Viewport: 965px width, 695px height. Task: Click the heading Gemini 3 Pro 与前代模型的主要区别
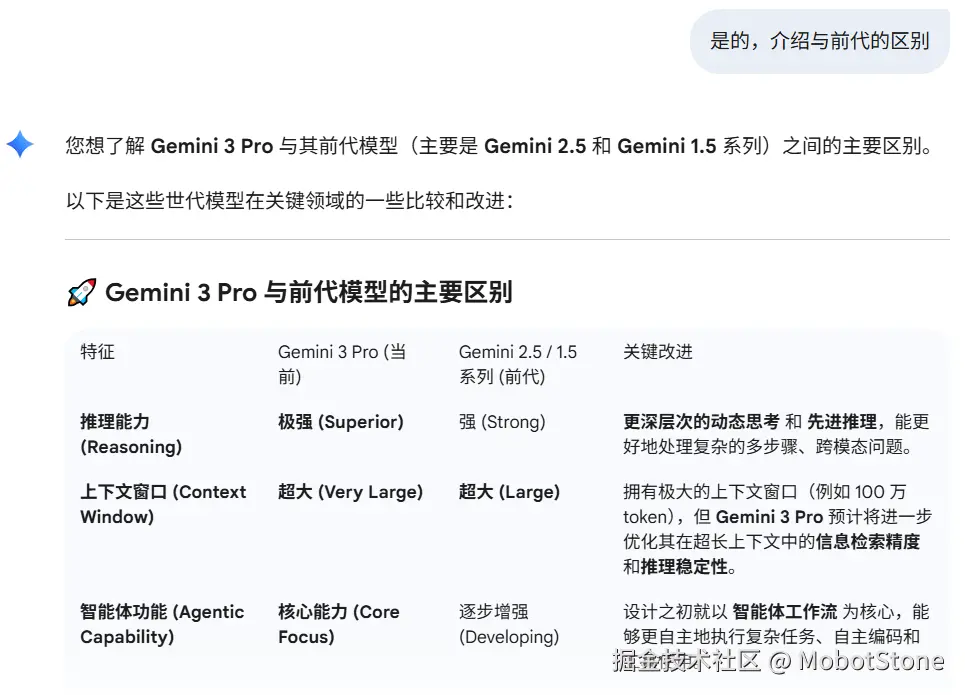(x=308, y=293)
